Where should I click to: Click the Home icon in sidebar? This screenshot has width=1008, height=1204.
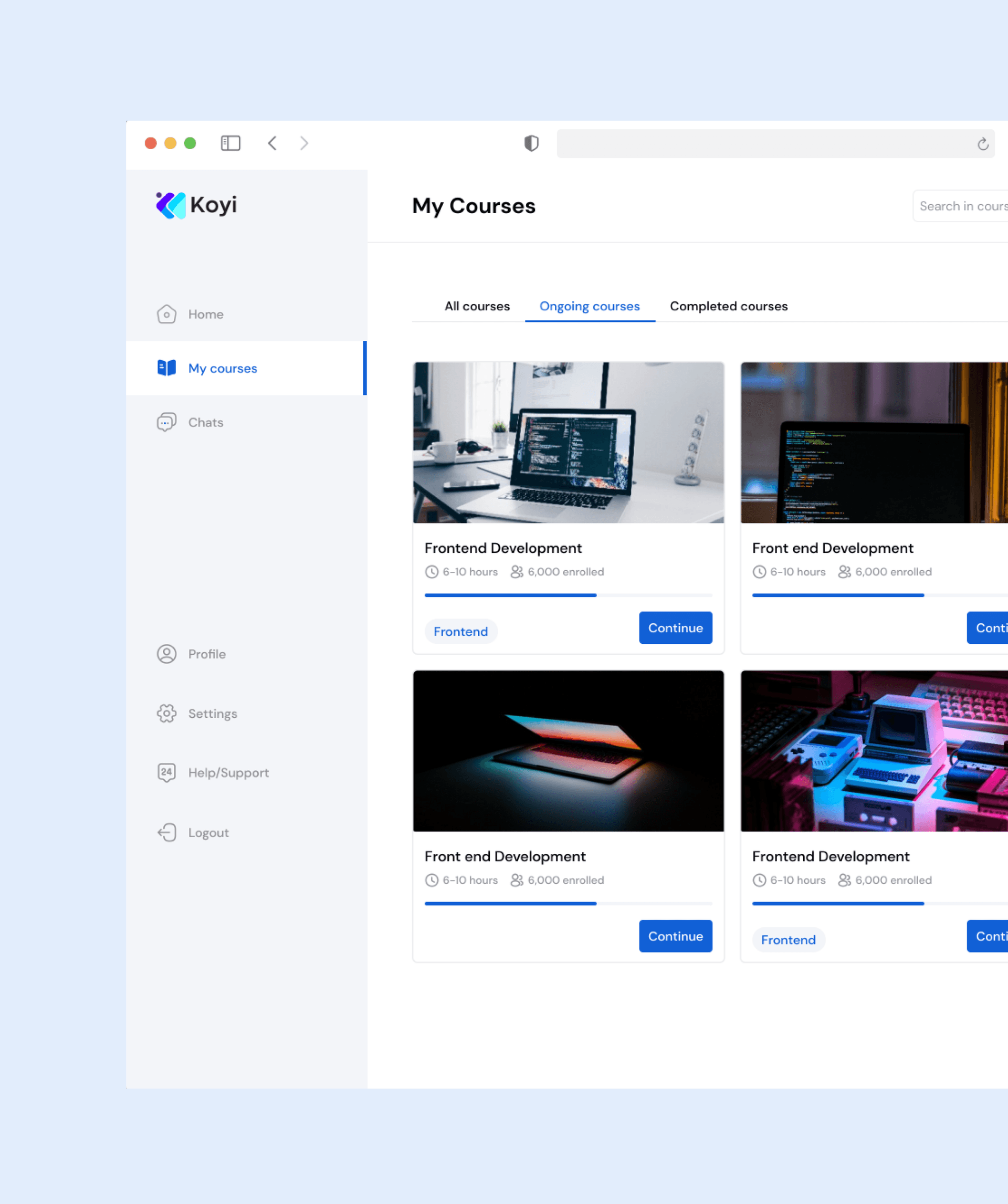point(166,314)
